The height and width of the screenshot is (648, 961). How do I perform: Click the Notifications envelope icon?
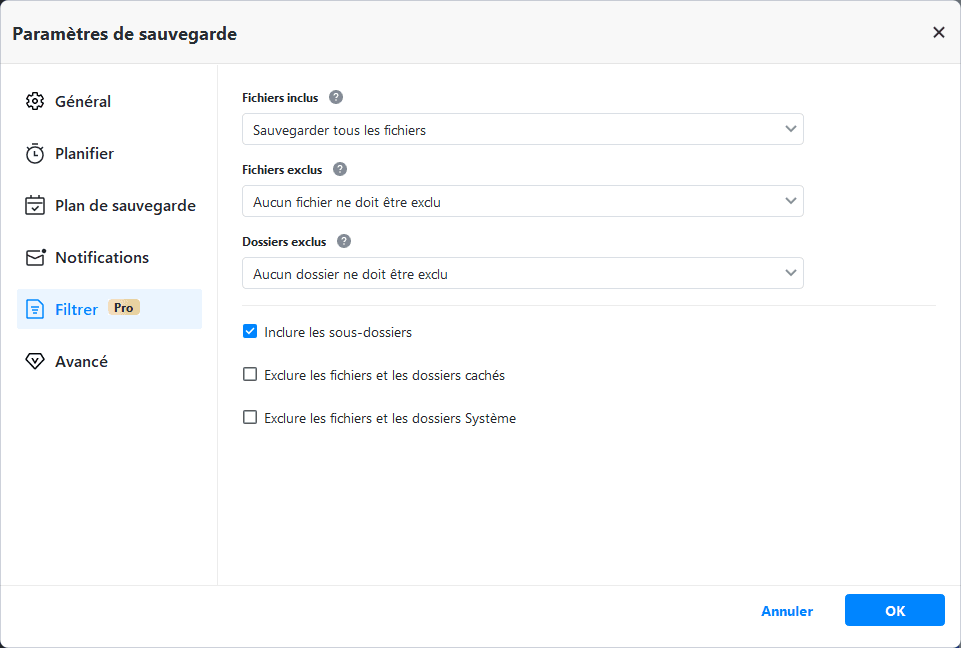[x=36, y=258]
